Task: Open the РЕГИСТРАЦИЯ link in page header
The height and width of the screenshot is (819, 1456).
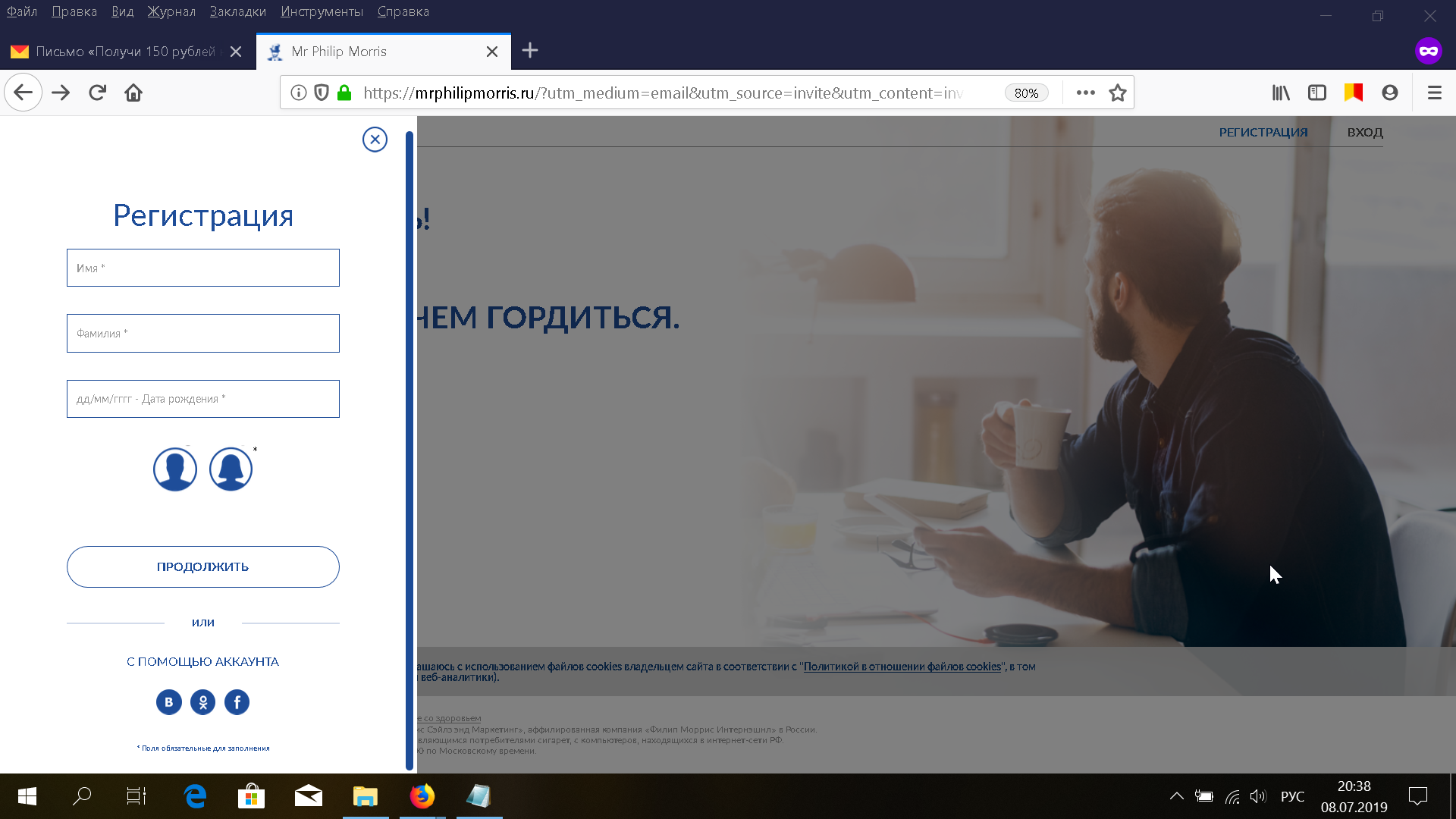Action: (x=1263, y=132)
